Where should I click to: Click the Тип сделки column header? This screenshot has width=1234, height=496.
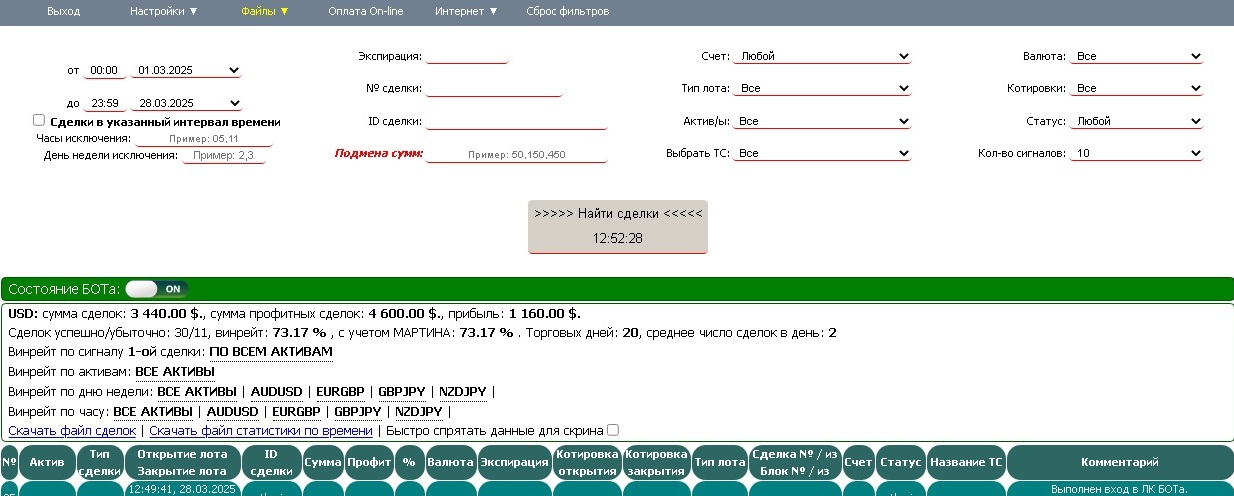100,462
